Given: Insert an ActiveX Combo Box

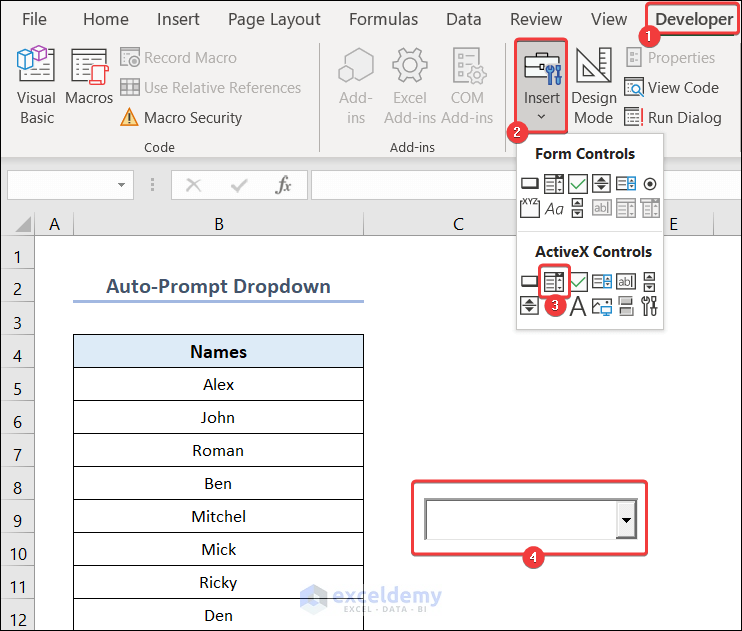Looking at the screenshot, I should point(554,282).
